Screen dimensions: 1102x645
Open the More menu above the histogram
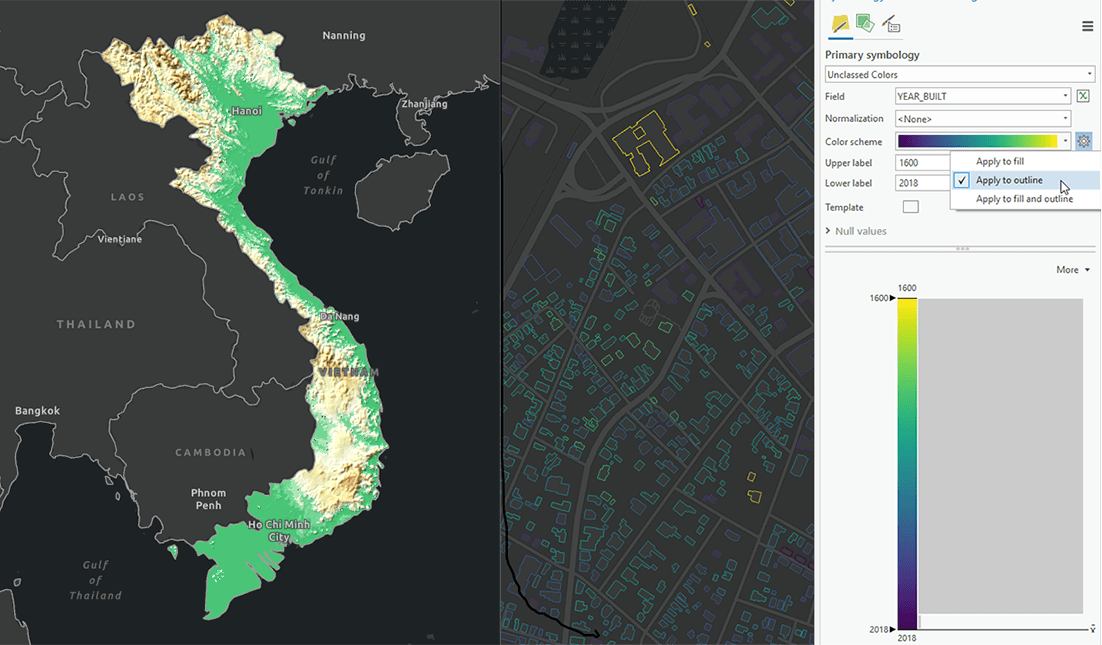[1071, 269]
